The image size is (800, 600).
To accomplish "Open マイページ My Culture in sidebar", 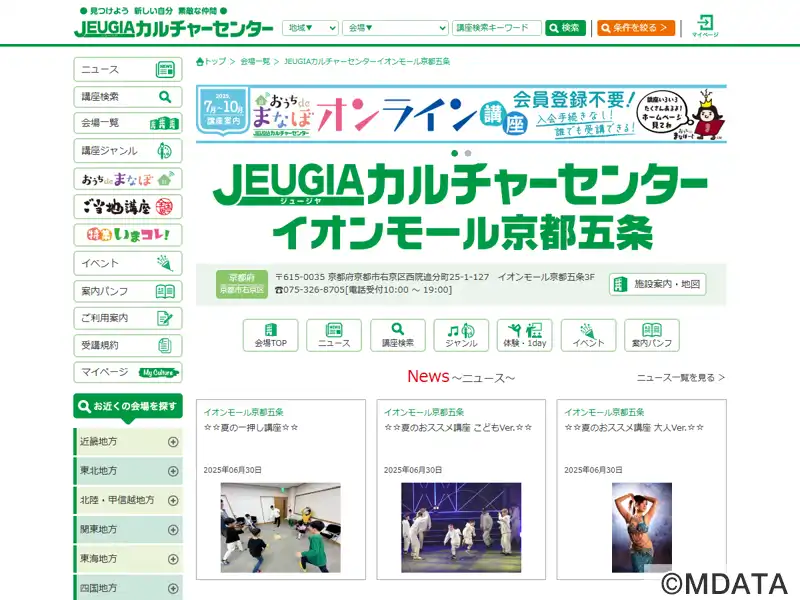I will [x=128, y=372].
